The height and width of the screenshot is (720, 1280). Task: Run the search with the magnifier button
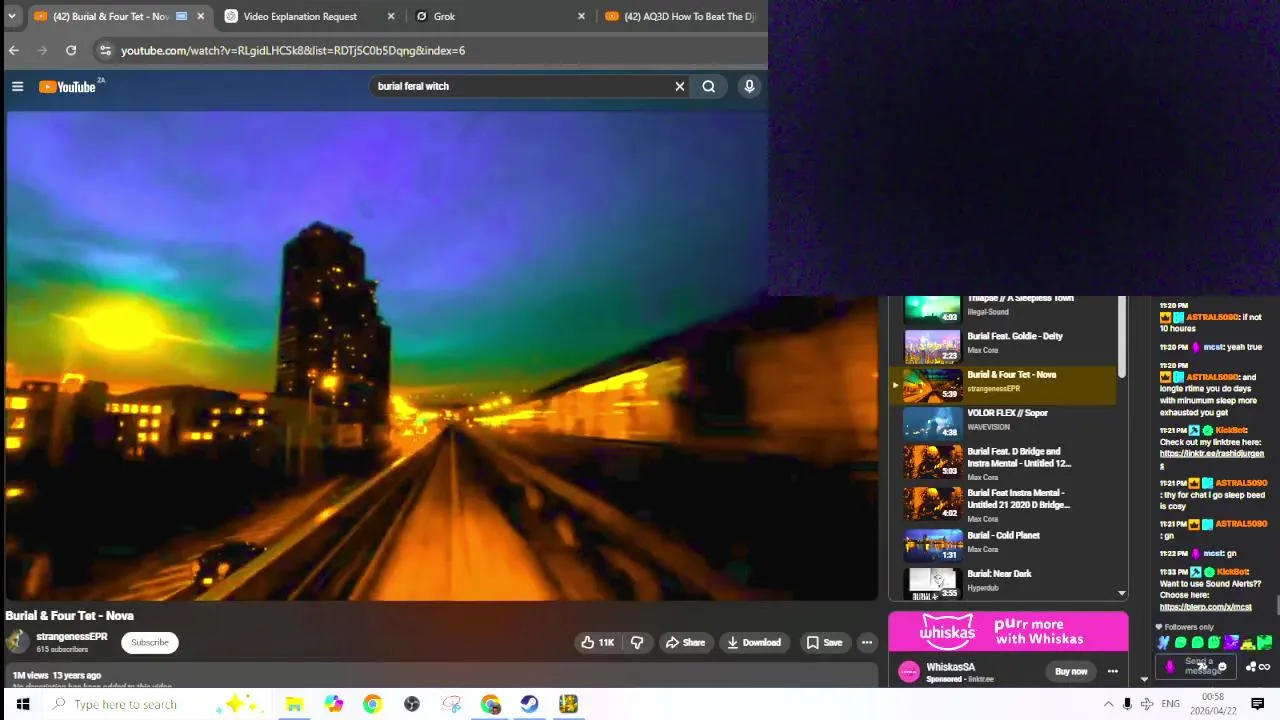coord(709,86)
